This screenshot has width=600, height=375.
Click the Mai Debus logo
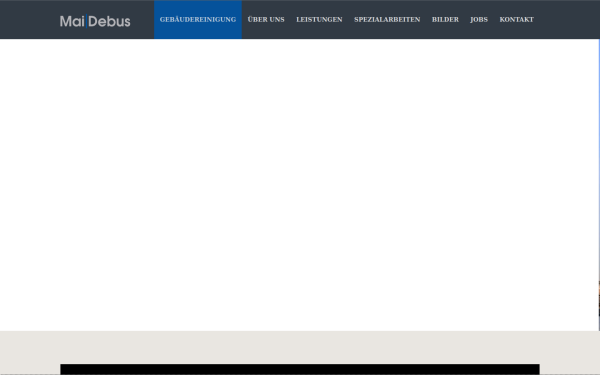point(95,21)
